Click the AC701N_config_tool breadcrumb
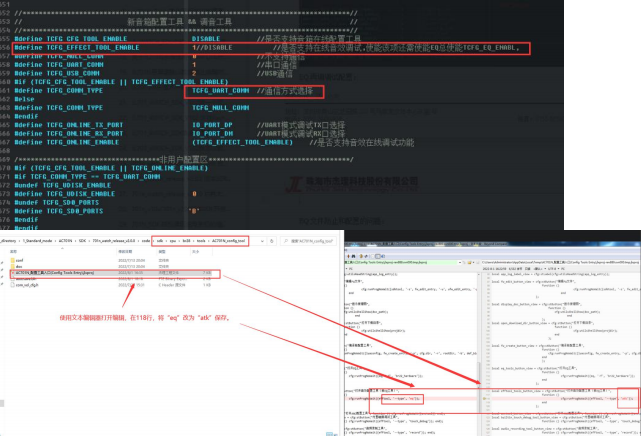Viewport: 641px width, 436px height. [229, 241]
